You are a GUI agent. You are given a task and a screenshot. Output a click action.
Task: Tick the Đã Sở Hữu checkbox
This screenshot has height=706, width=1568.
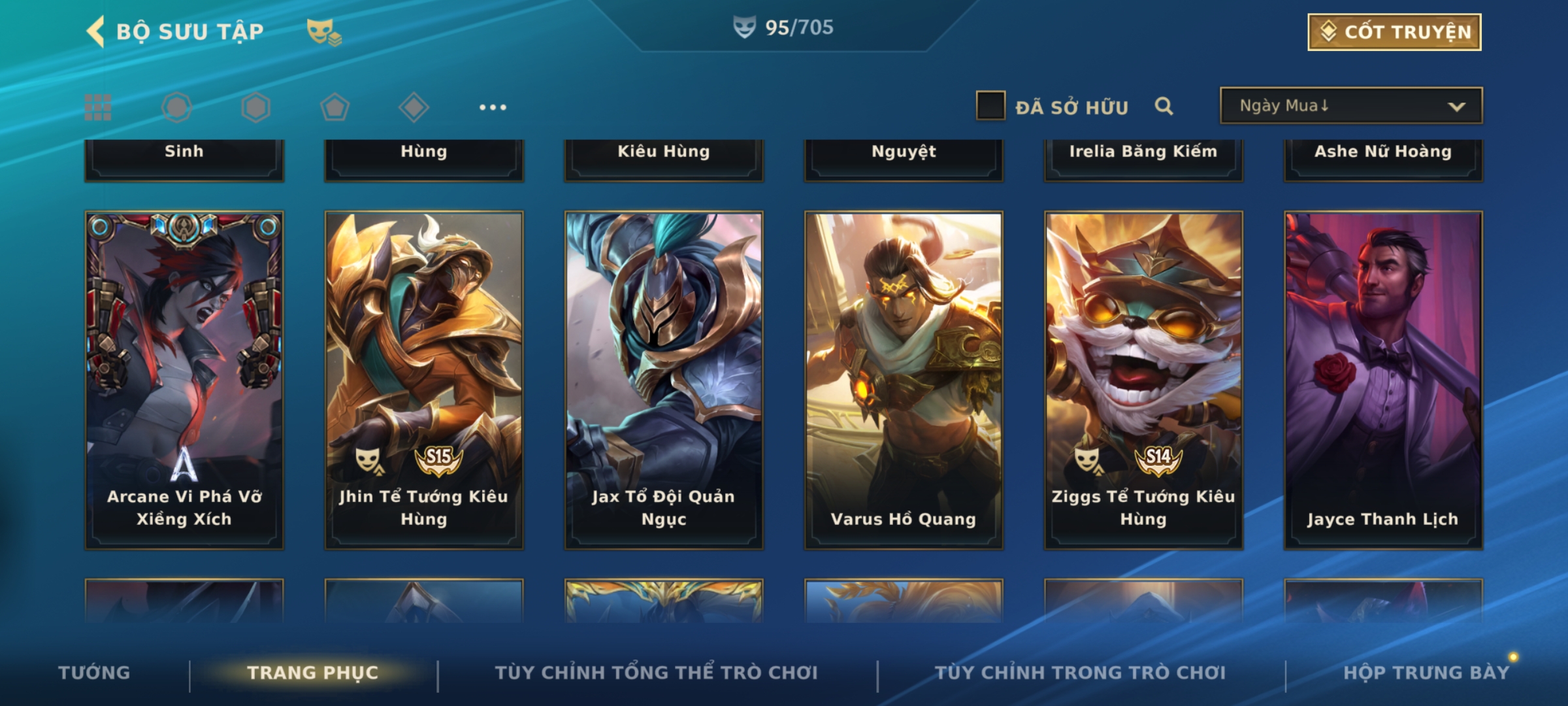pyautogui.click(x=990, y=106)
